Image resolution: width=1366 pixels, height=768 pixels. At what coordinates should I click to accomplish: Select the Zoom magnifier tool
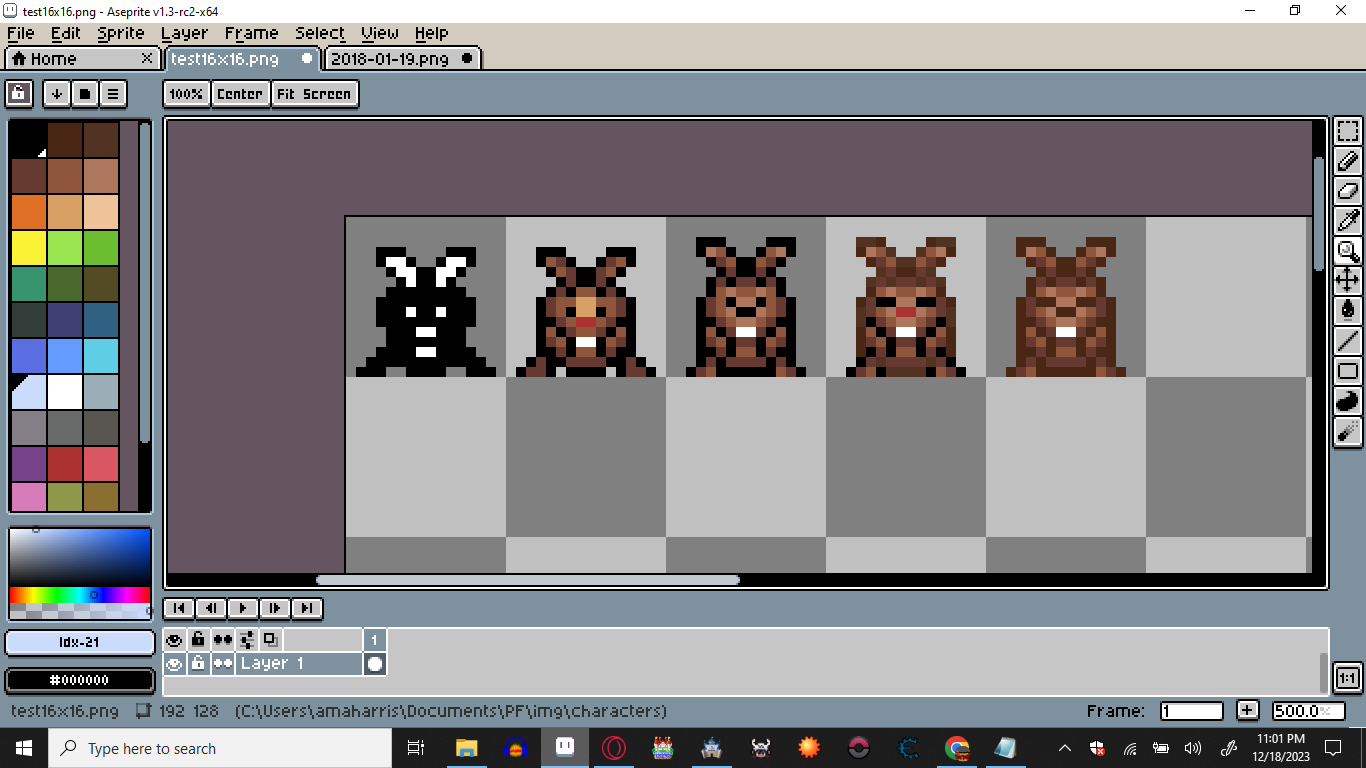pos(1347,251)
